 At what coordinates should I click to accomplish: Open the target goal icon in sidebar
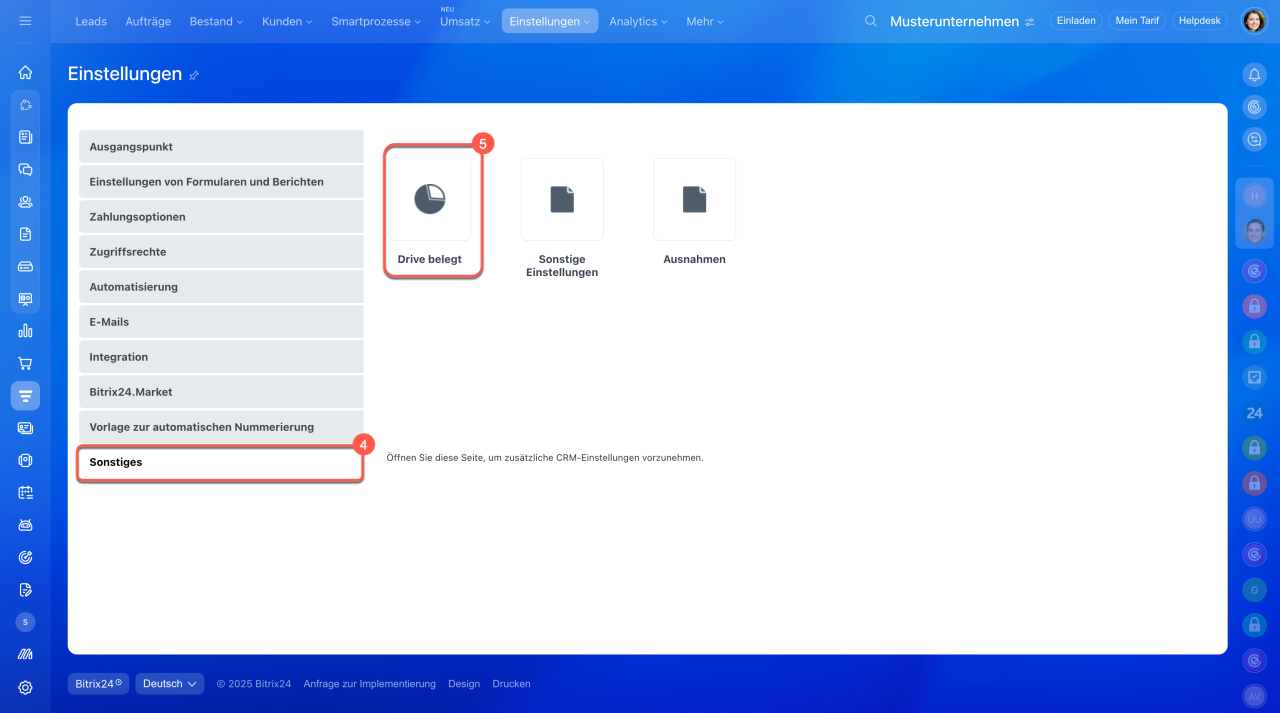point(25,557)
